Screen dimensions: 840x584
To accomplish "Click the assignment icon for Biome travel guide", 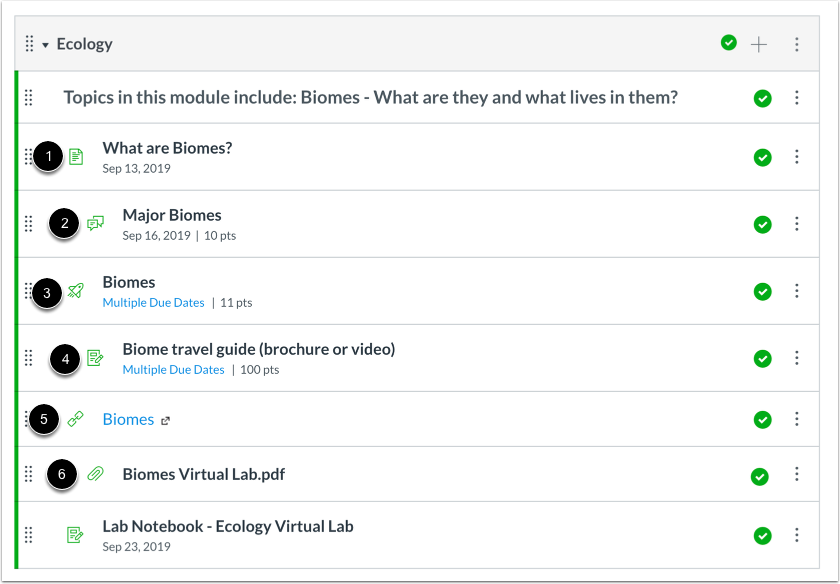I will pos(95,357).
